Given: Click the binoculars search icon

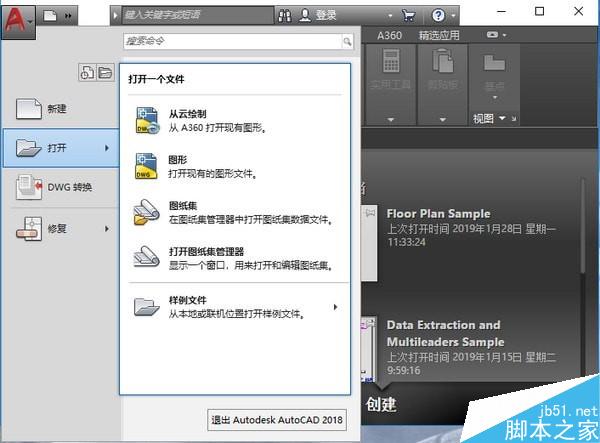Looking at the screenshot, I should pos(284,15).
